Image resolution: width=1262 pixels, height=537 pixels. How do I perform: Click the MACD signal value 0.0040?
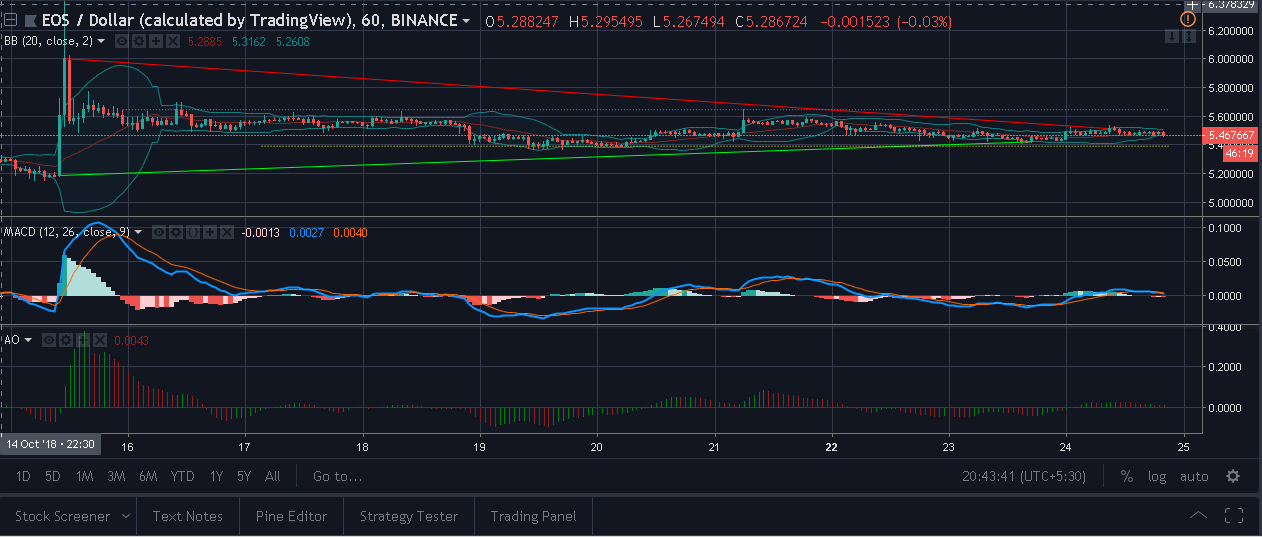pyautogui.click(x=349, y=232)
